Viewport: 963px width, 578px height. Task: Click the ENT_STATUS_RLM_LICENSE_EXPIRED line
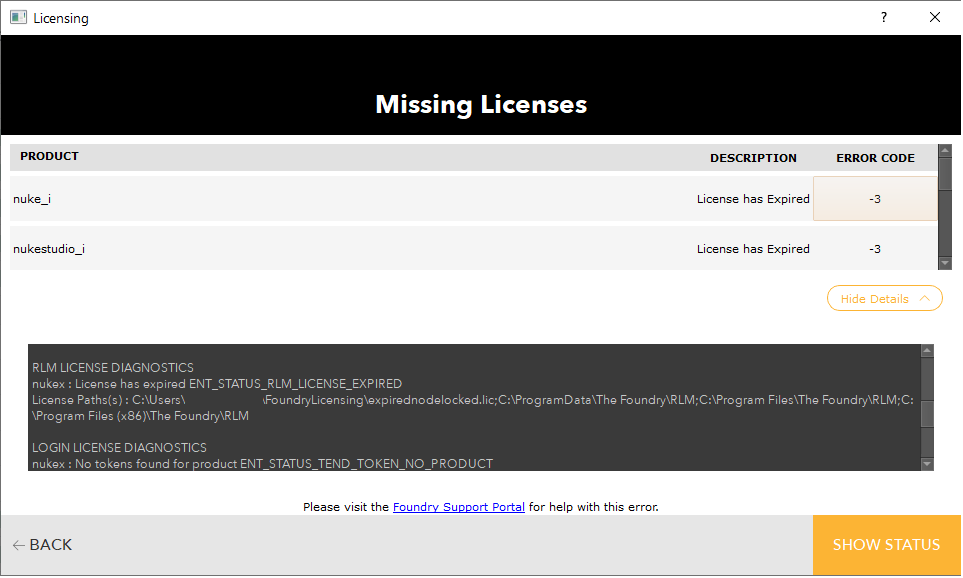point(217,384)
